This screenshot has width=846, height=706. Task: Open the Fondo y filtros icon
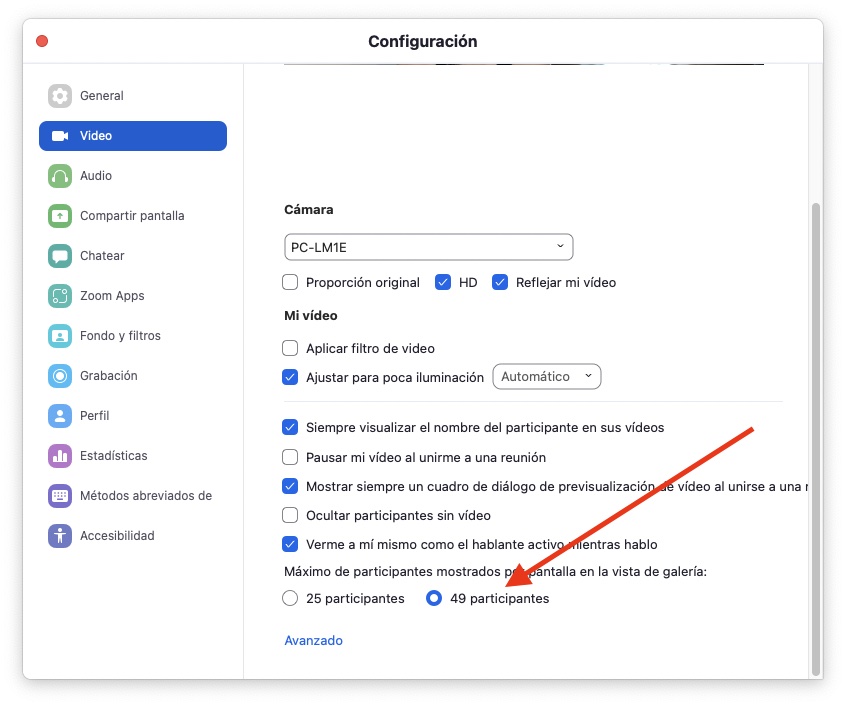(x=60, y=336)
